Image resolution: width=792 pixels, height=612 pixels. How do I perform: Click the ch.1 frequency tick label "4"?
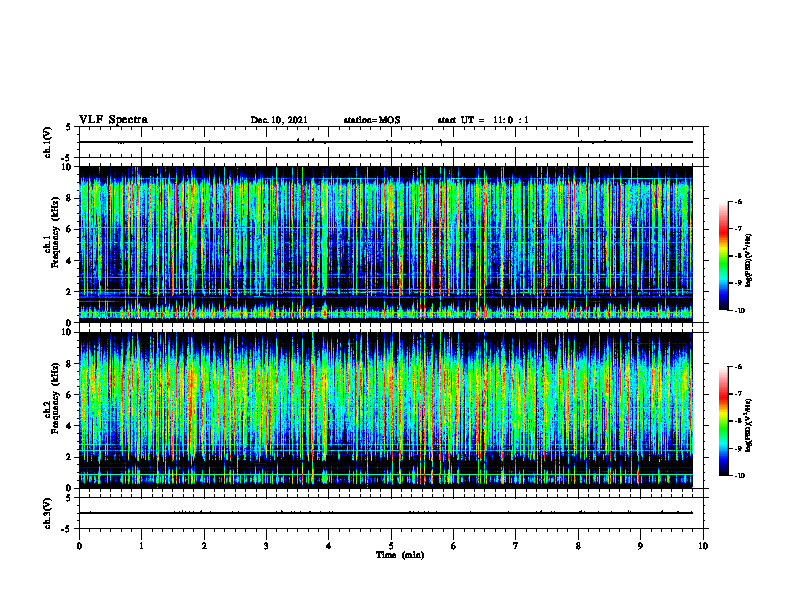coord(69,261)
